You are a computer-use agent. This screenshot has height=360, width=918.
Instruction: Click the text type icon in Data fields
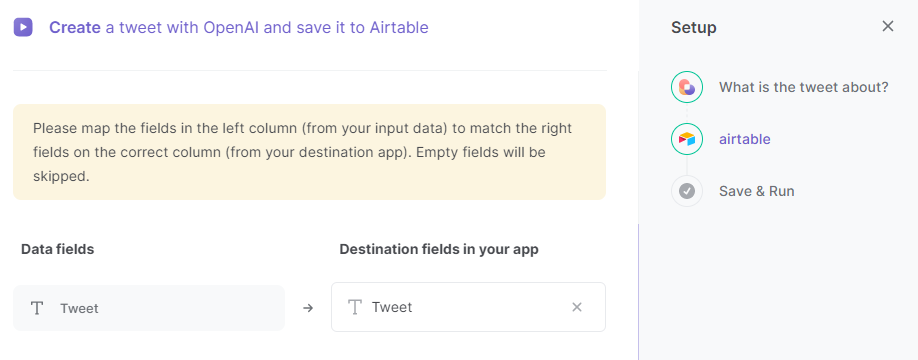coord(37,308)
